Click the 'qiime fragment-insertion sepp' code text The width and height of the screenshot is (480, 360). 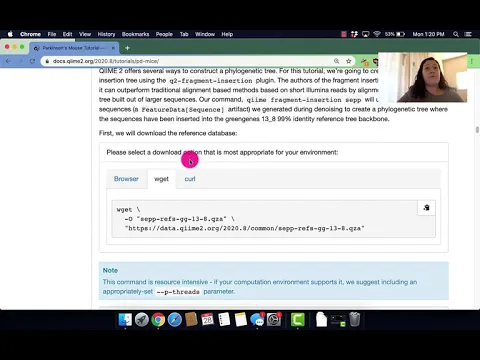click(x=304, y=100)
